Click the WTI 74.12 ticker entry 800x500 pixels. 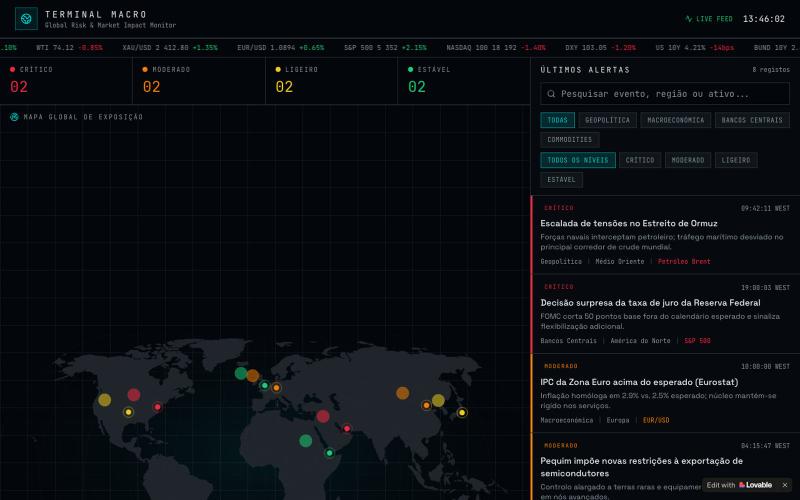(69, 47)
